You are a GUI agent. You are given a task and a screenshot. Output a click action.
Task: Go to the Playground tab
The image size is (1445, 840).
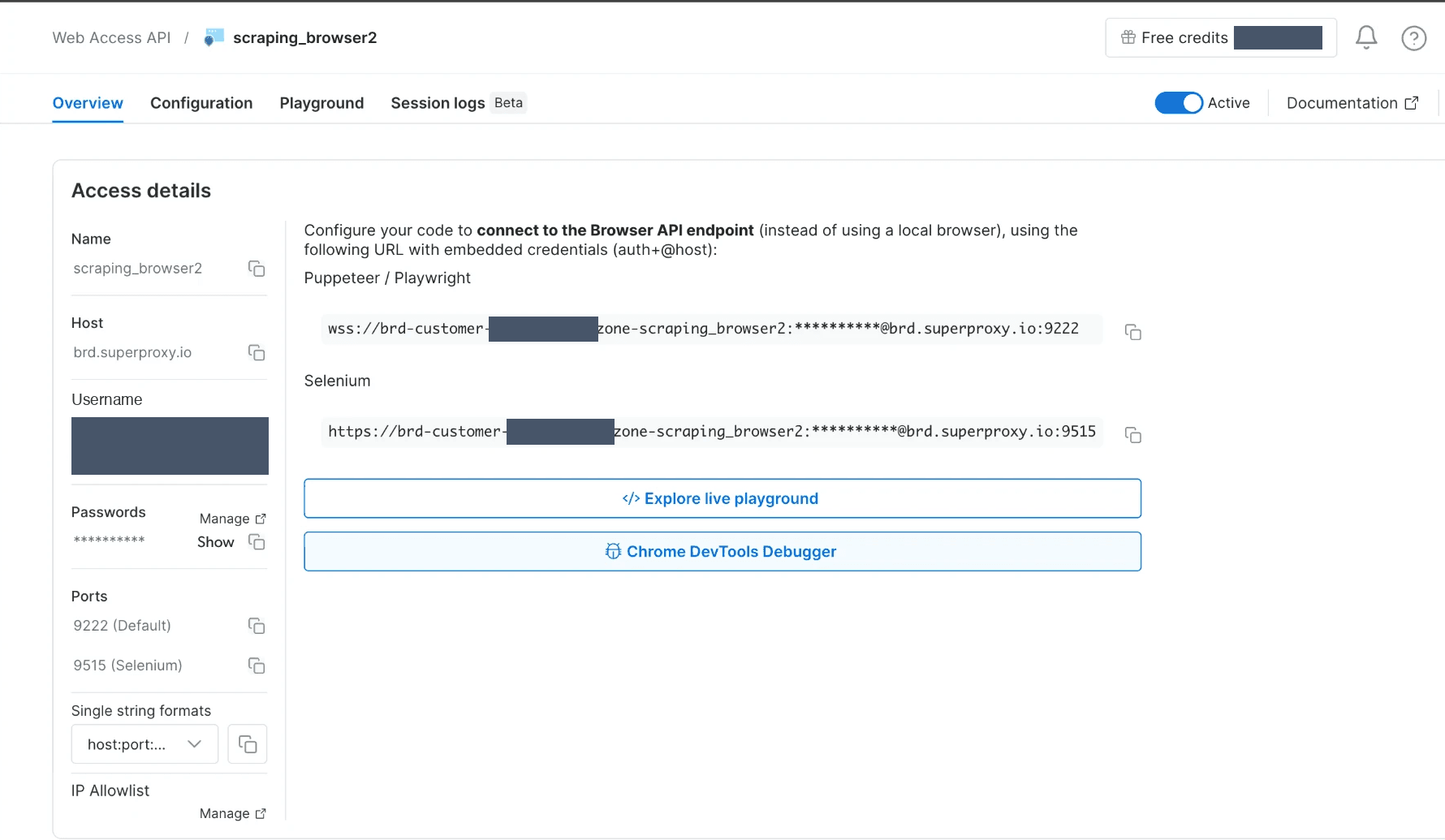(321, 103)
